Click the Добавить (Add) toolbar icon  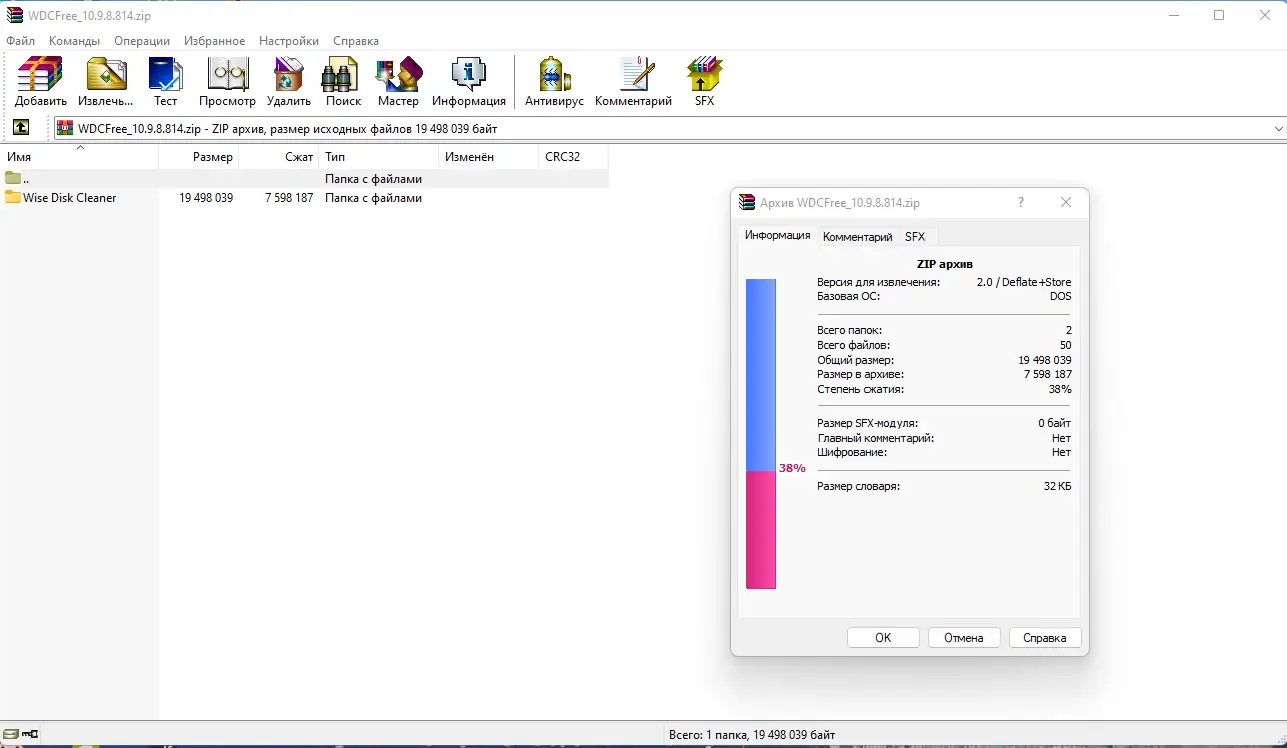39,80
